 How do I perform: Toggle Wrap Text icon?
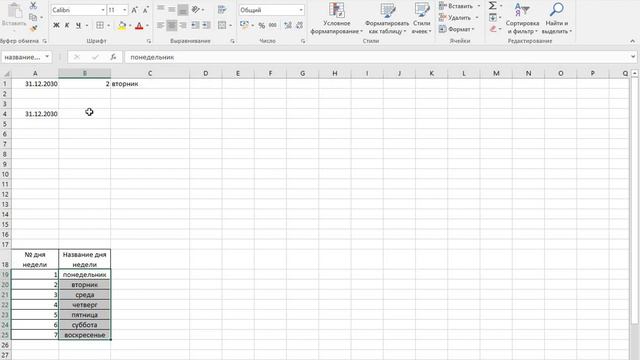pos(222,9)
